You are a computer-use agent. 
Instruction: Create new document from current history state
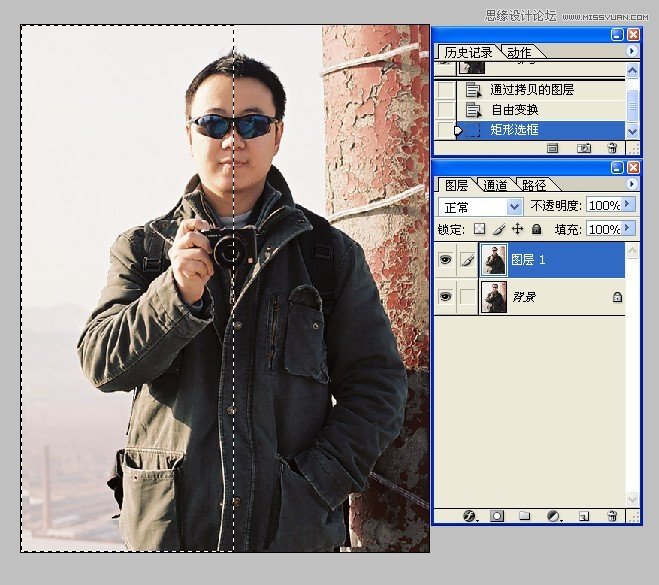(552, 148)
